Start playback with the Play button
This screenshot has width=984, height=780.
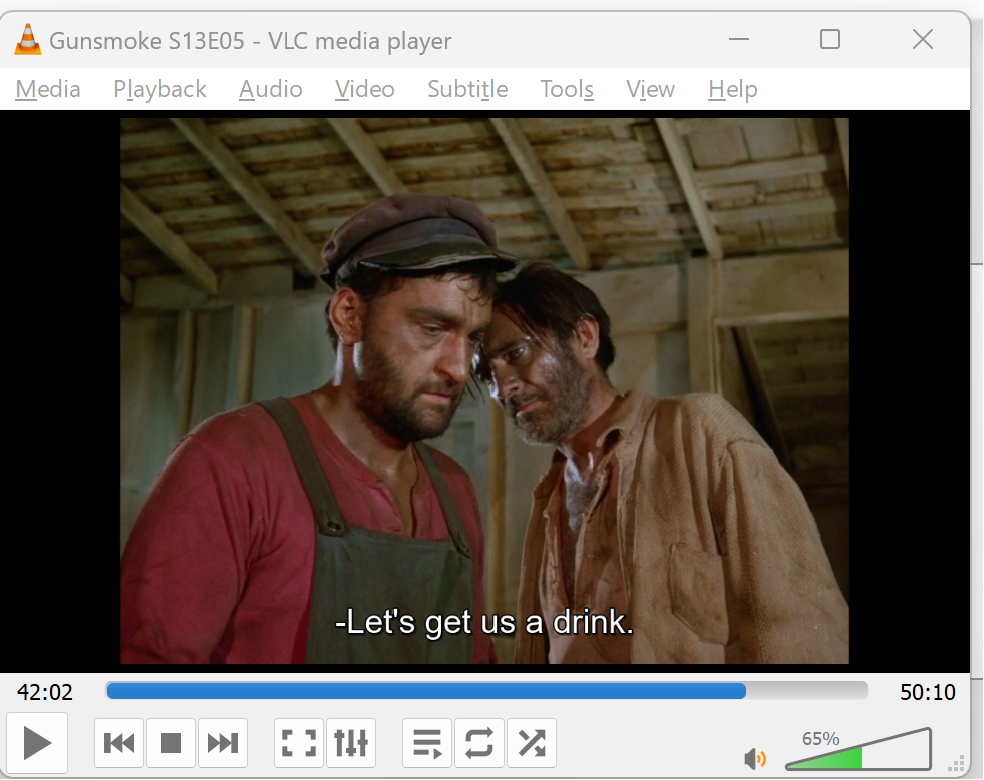click(x=37, y=743)
